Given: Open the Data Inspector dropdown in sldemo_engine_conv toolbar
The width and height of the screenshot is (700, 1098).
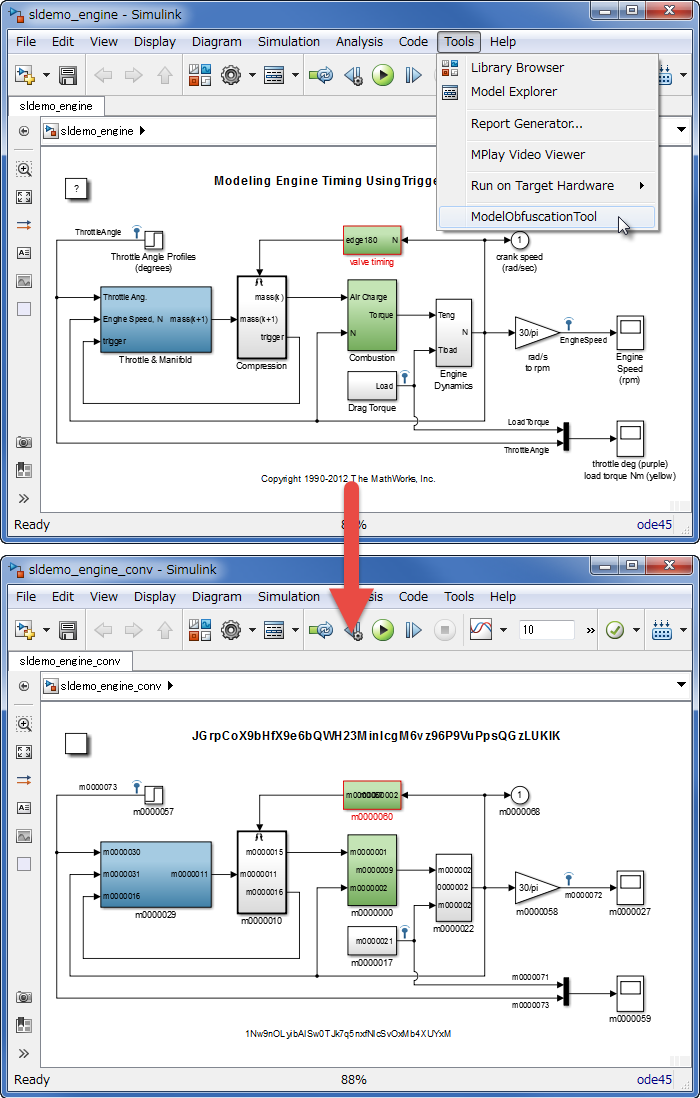Looking at the screenshot, I should tap(503, 630).
